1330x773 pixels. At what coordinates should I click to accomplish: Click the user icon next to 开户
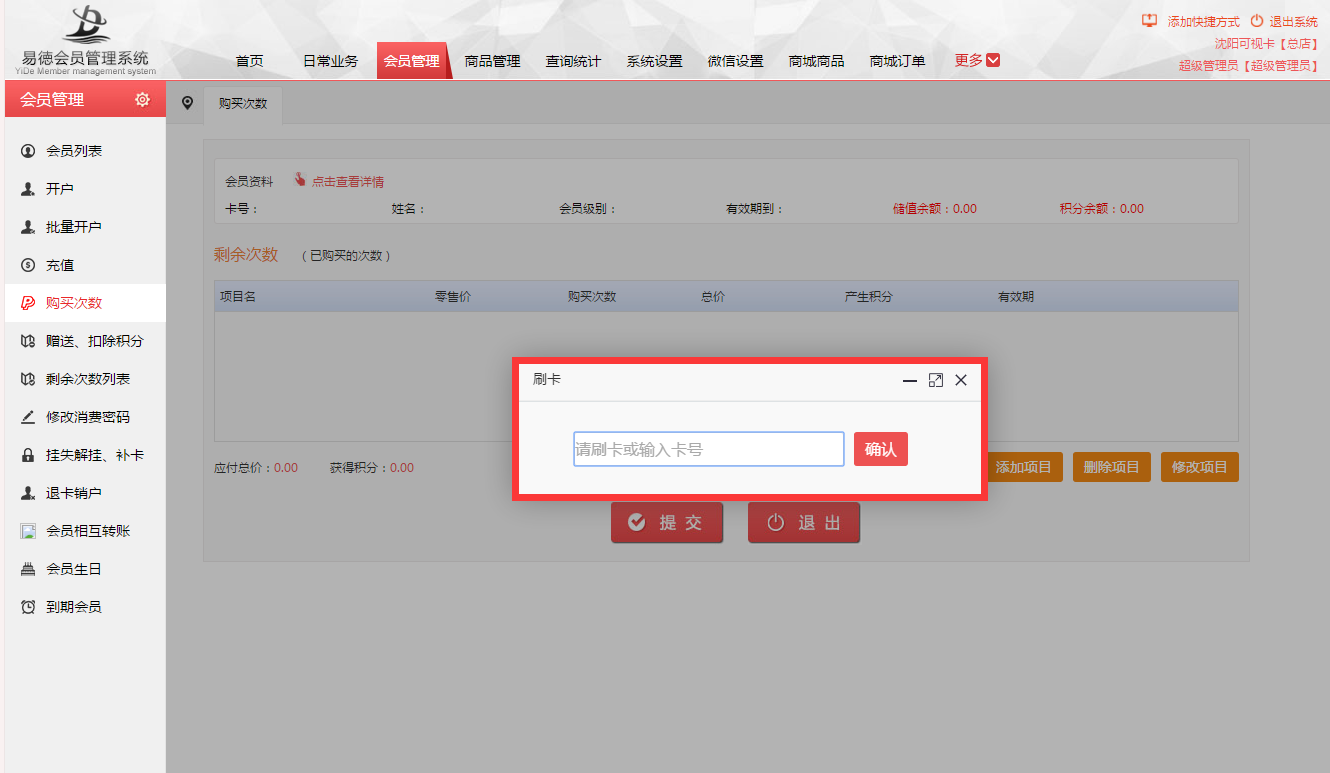tap(28, 189)
